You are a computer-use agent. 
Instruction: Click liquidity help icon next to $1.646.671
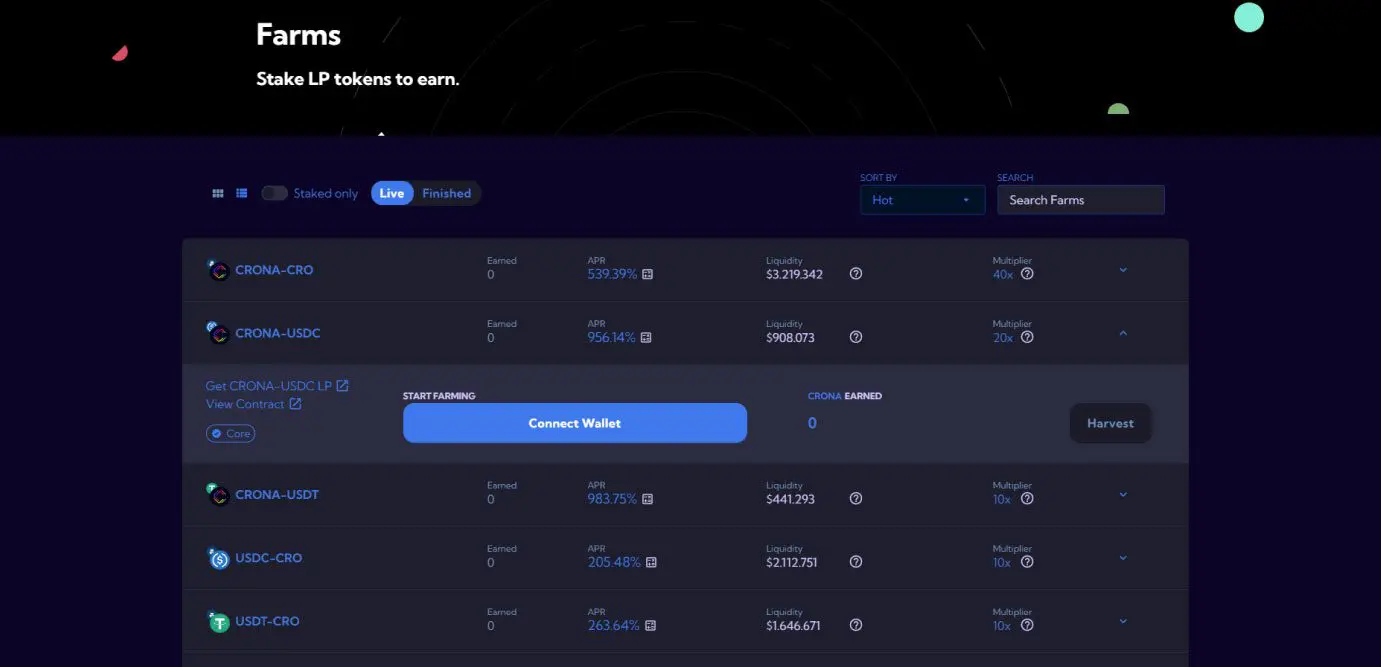(856, 625)
